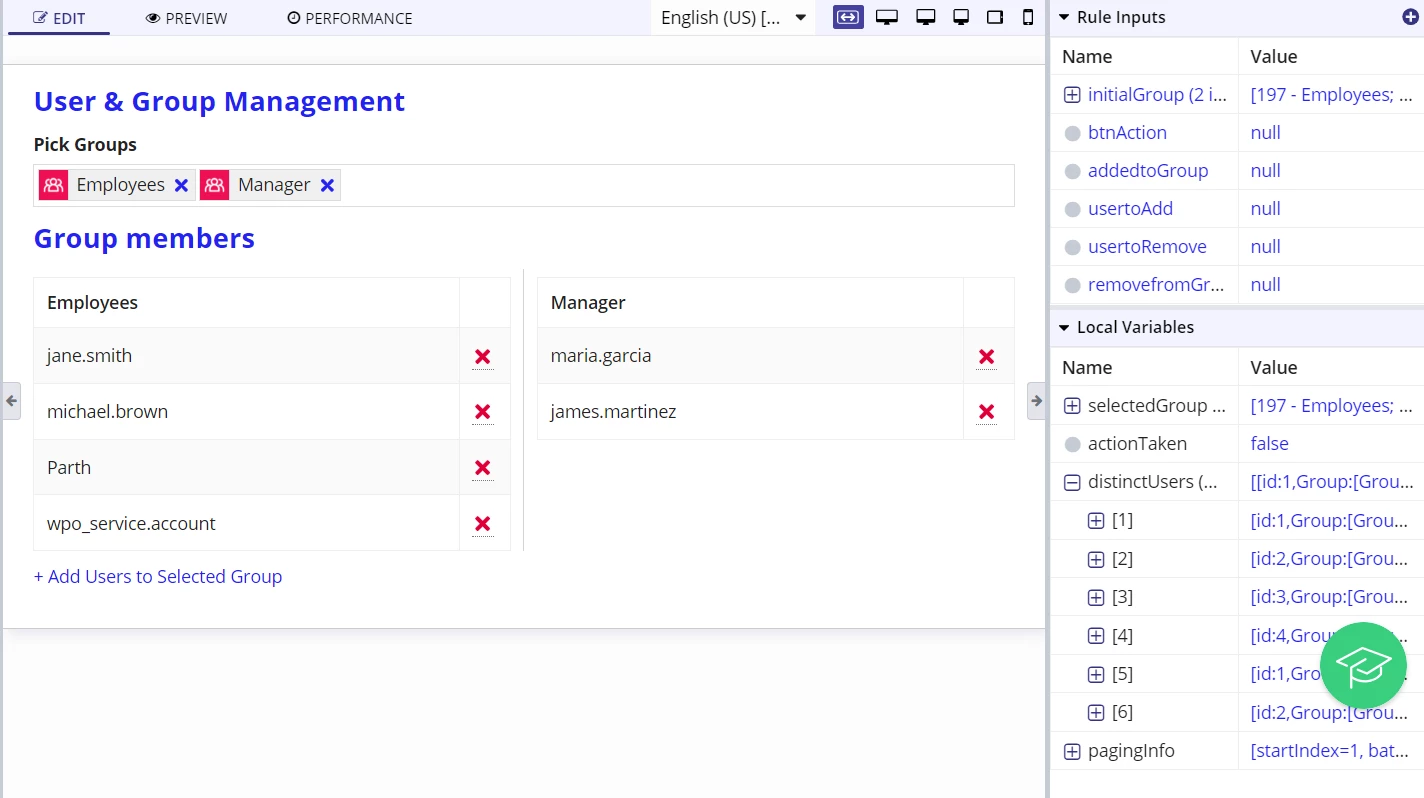Switch to the tablet preview icon
The image size is (1424, 798).
[x=995, y=17]
